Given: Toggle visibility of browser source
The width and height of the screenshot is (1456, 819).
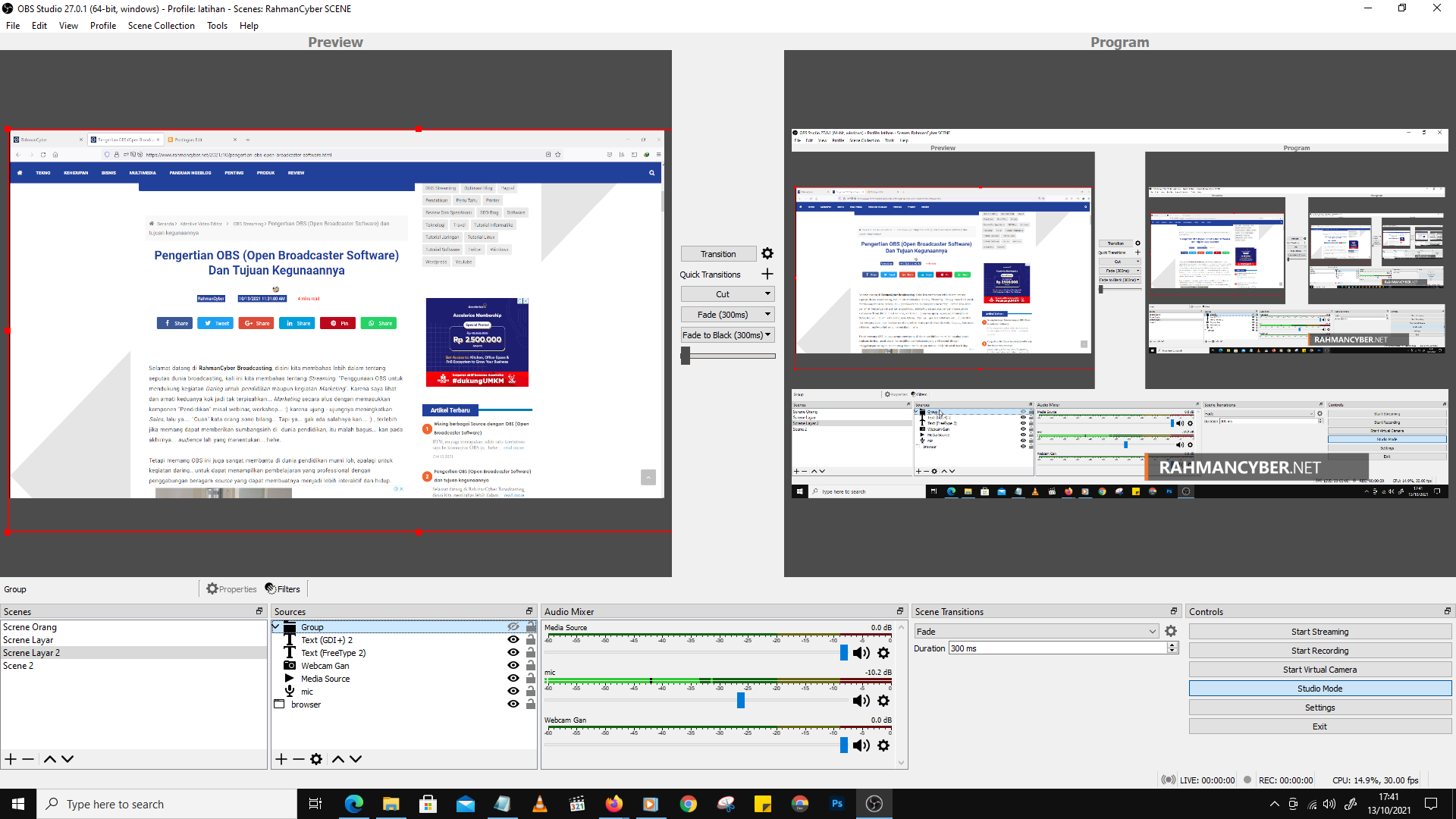Looking at the screenshot, I should 513,705.
